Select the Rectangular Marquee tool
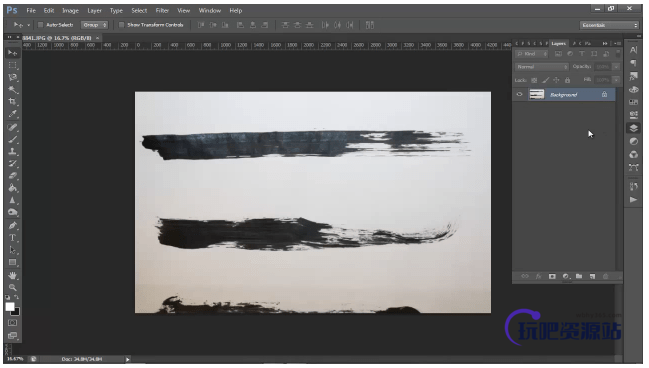Viewport: 649px width, 368px height. (x=12, y=65)
